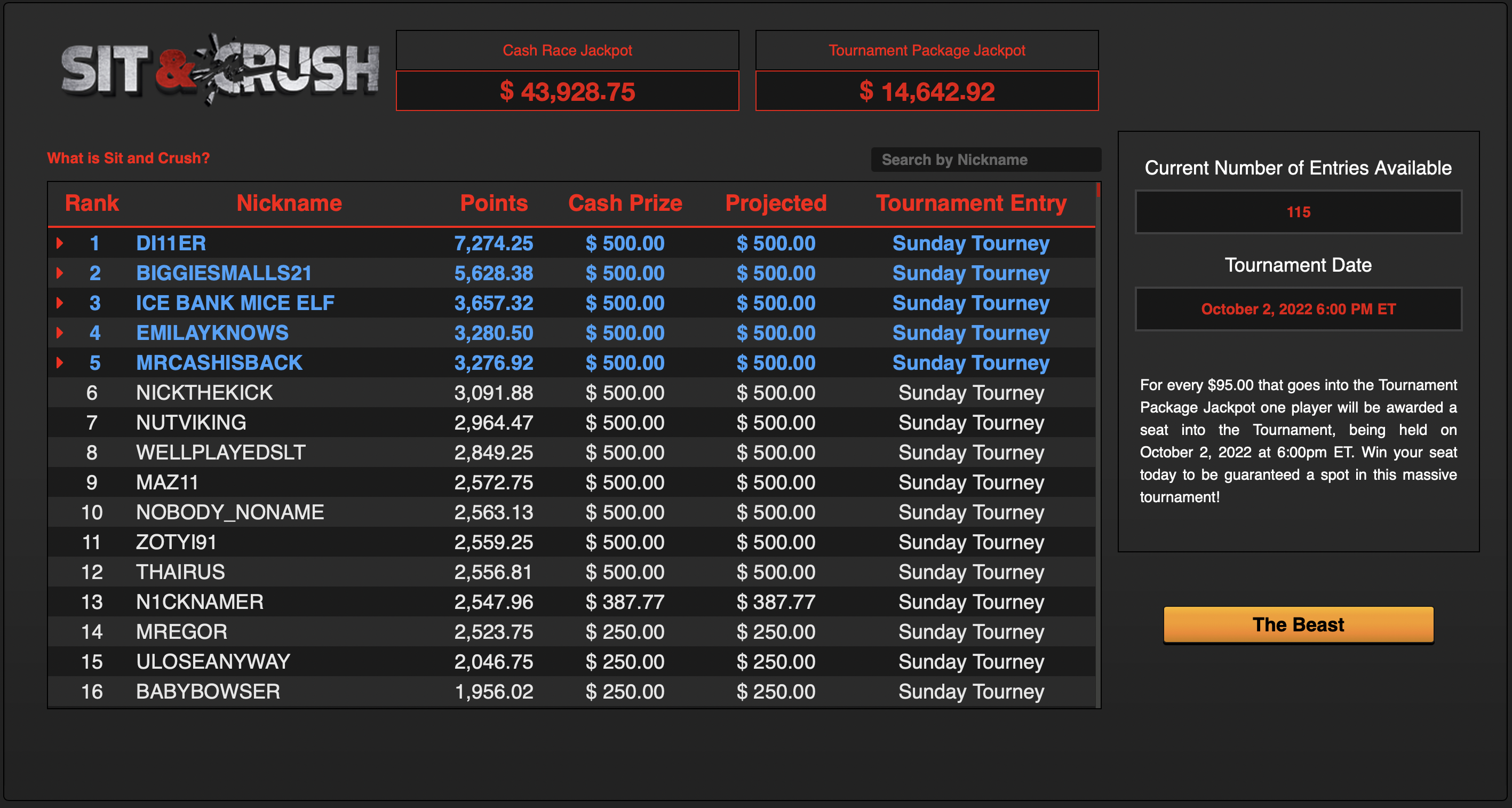Click the Projected column header
The image size is (1512, 808).
pos(776,203)
